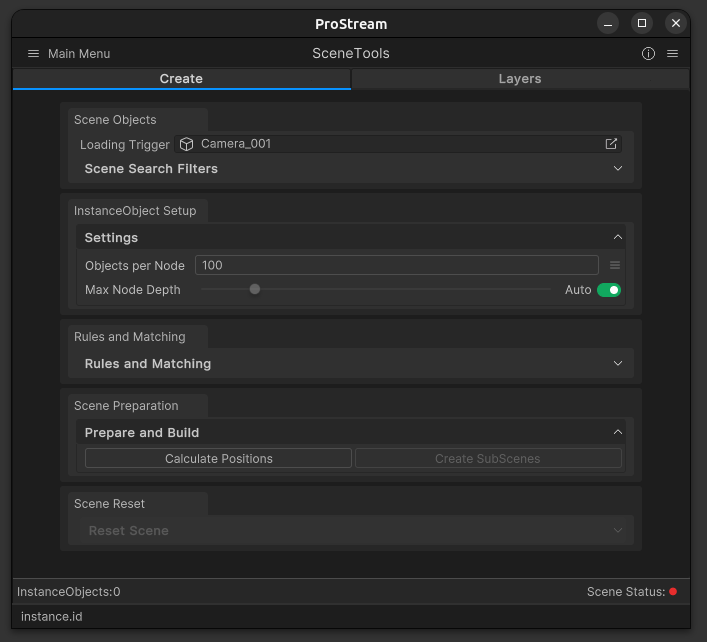707x642 pixels.
Task: Maximize the ProStream window
Action: click(642, 23)
